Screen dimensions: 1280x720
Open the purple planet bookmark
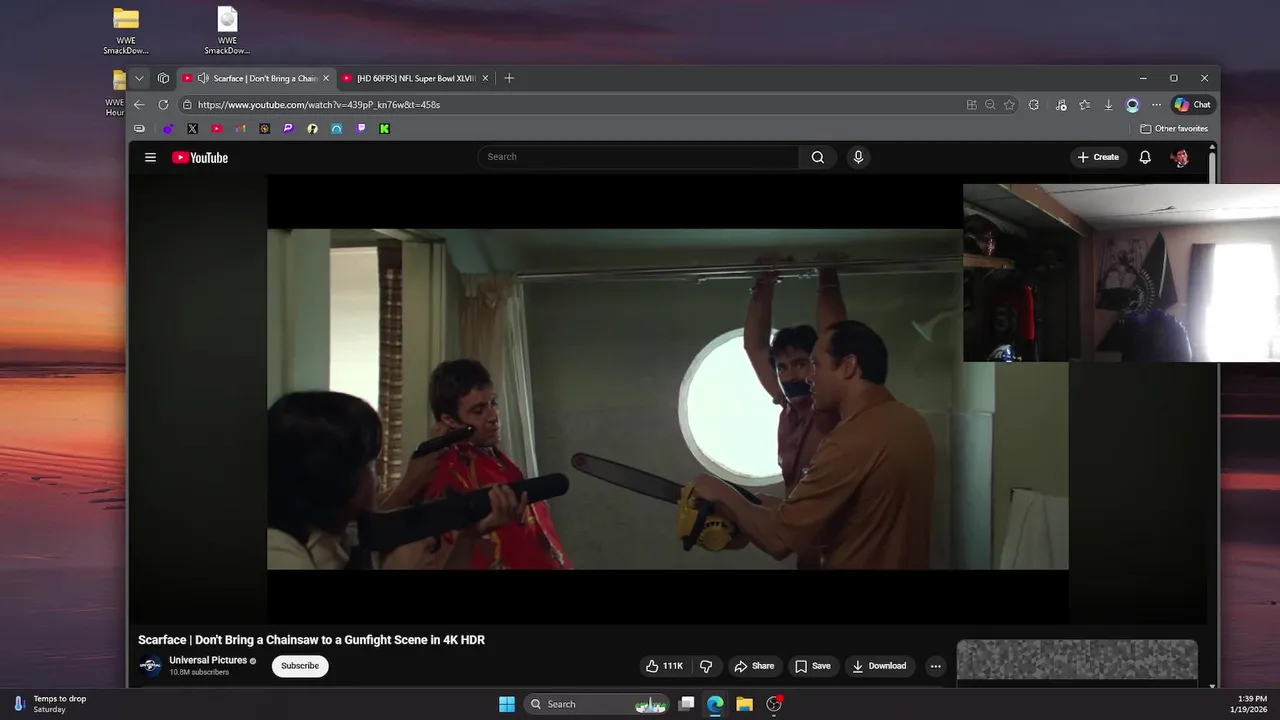click(167, 128)
